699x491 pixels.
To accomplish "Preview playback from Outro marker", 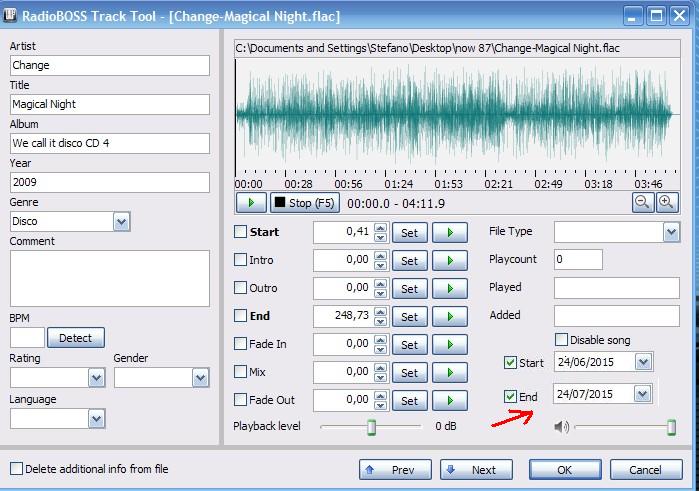I will [x=450, y=289].
